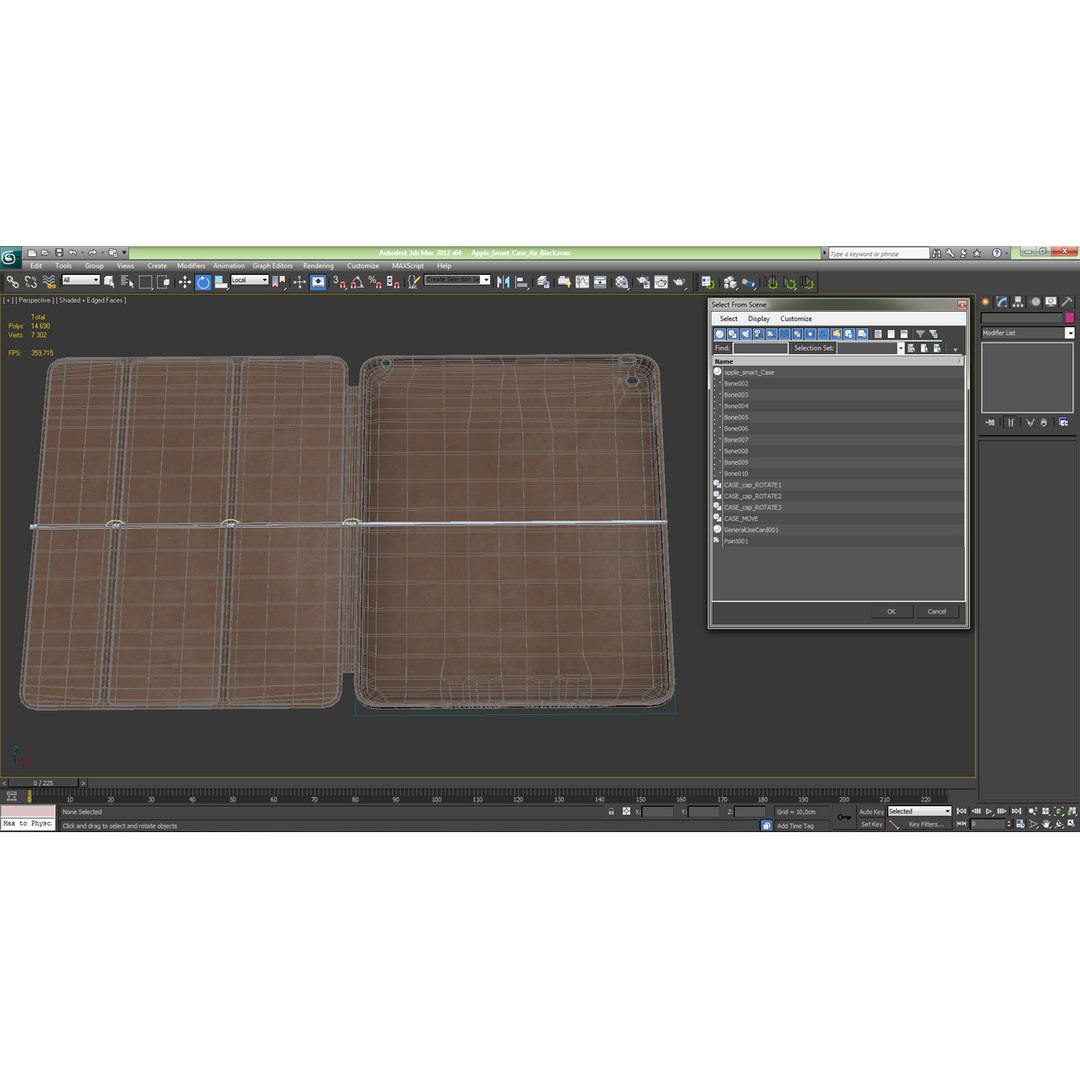
Task: Toggle Display Cameras filter in dialog
Action: [x=758, y=334]
